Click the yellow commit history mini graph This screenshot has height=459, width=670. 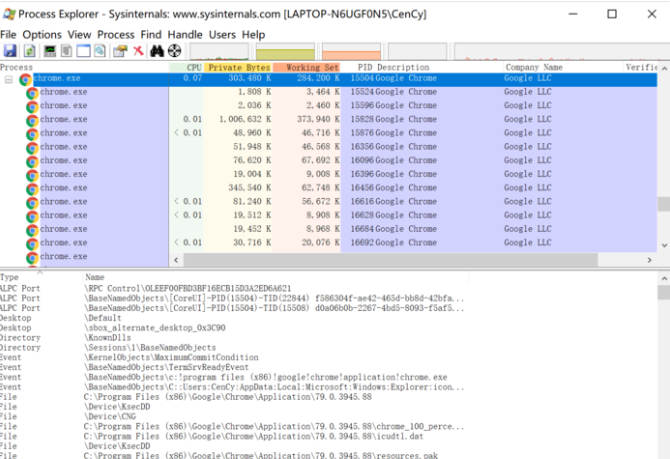pyautogui.click(x=285, y=51)
